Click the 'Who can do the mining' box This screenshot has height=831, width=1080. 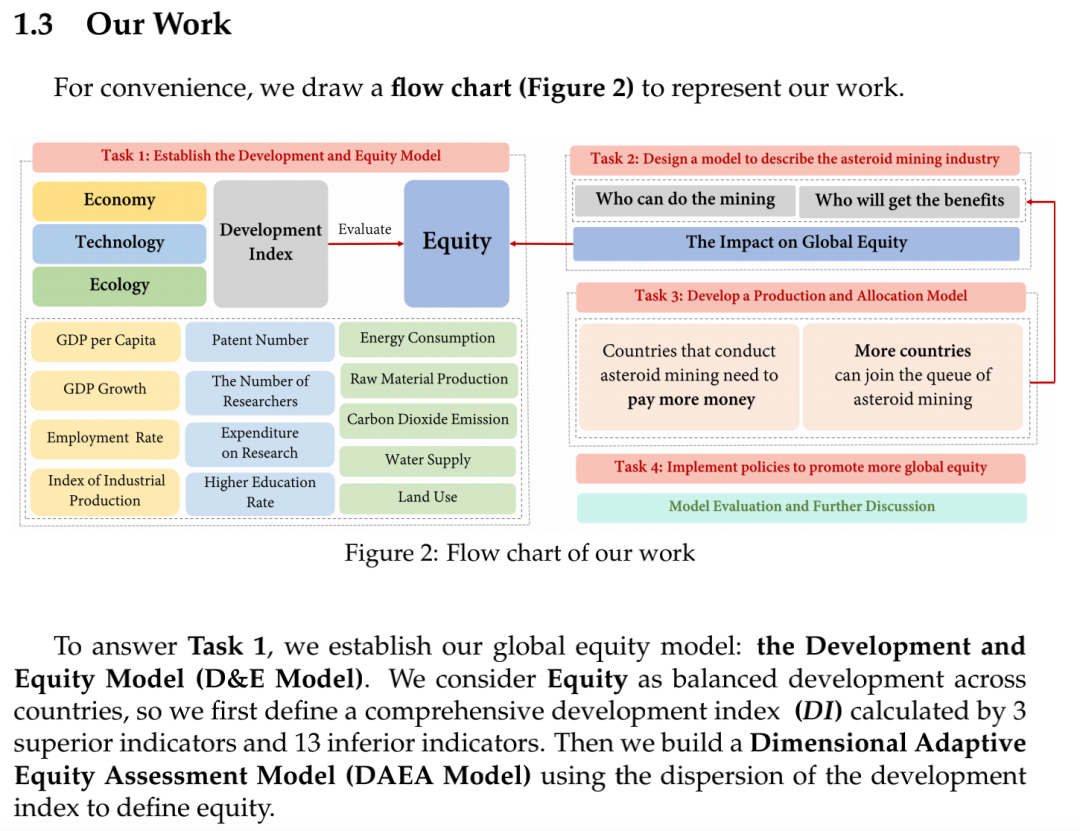point(685,200)
